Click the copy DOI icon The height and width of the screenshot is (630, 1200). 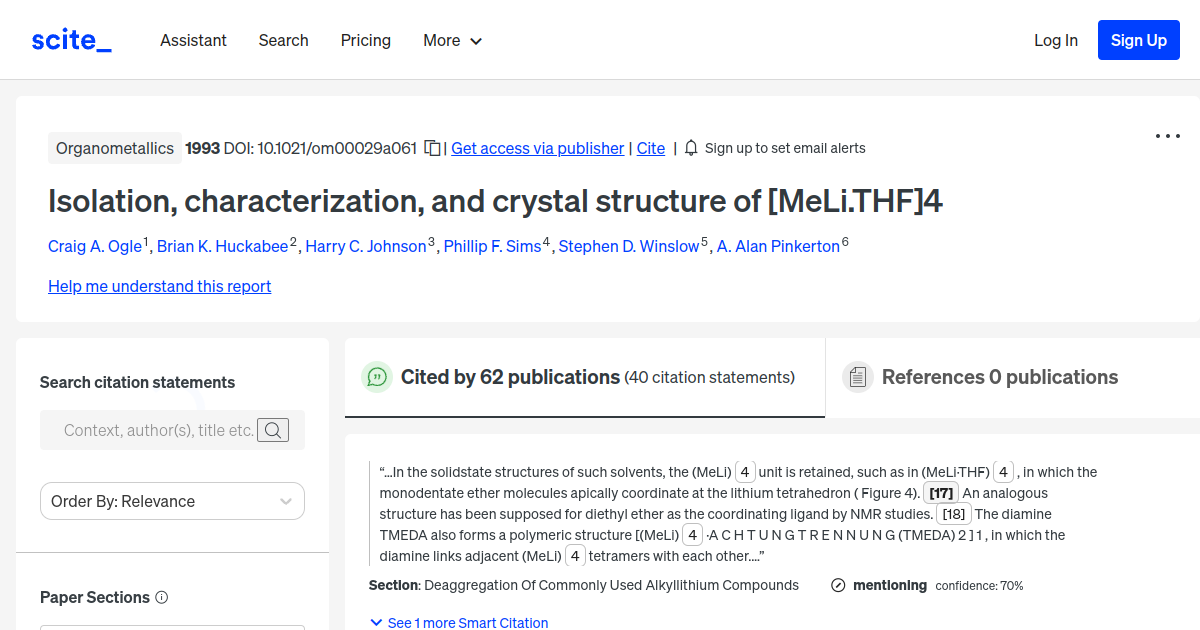(x=432, y=147)
